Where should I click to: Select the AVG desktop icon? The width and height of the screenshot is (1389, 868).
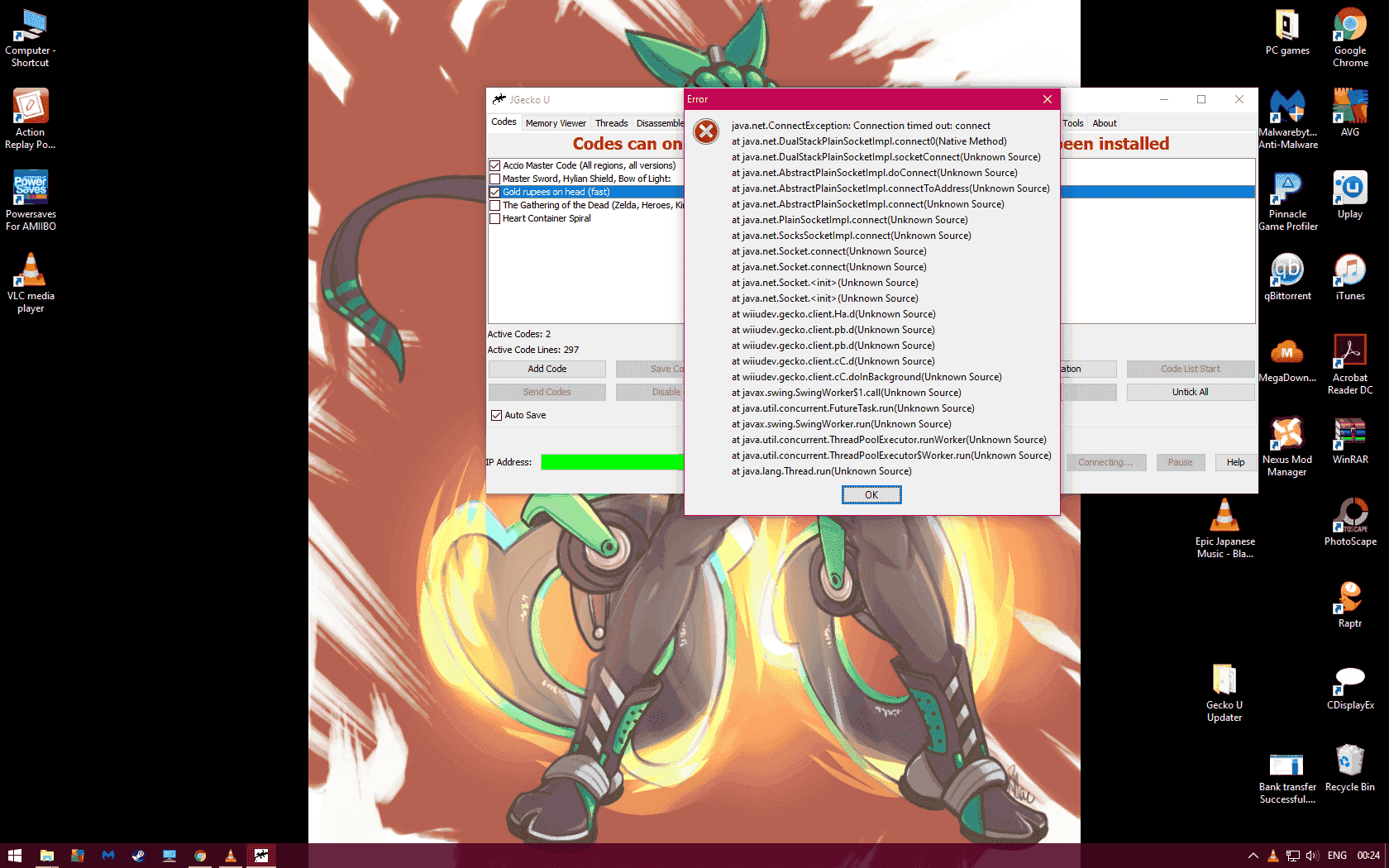pyautogui.click(x=1350, y=113)
